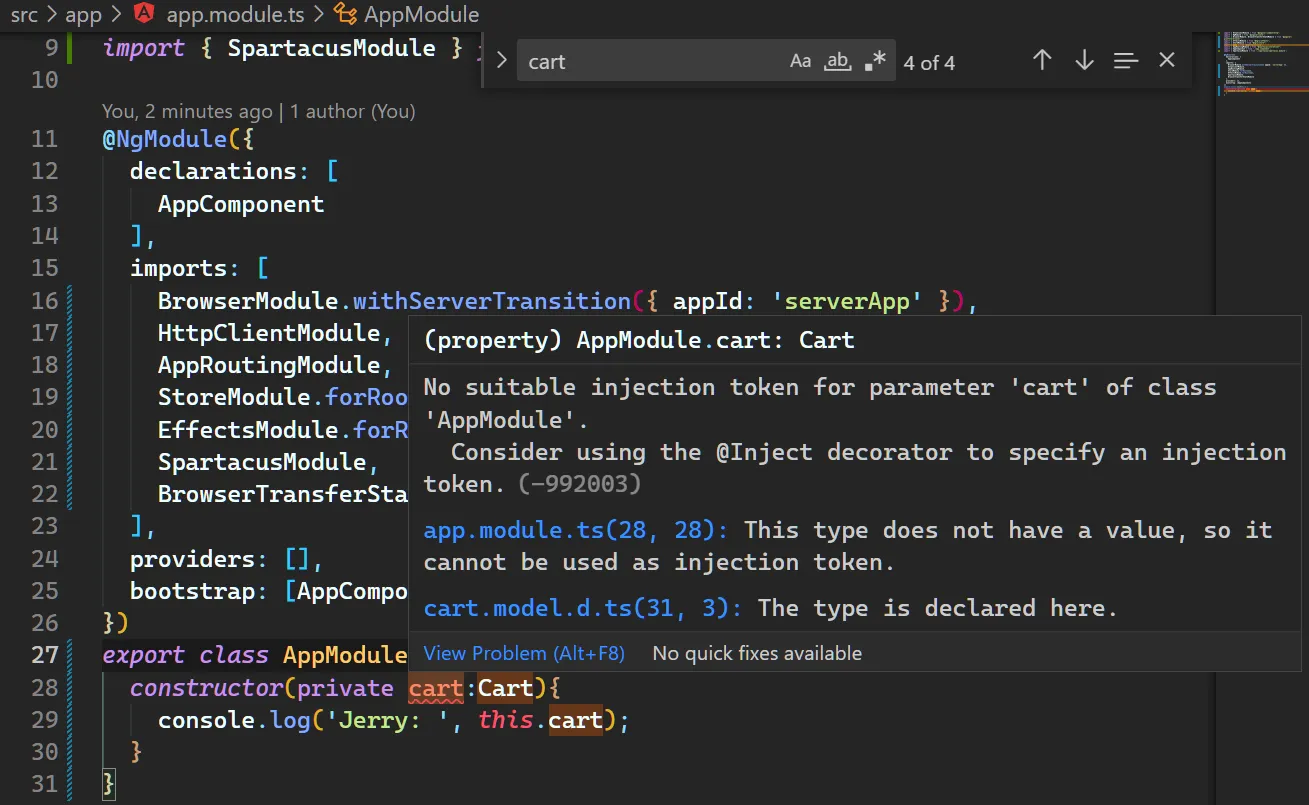The height and width of the screenshot is (805, 1309).
Task: Click the 'Cart' type on line 28
Action: (x=505, y=688)
